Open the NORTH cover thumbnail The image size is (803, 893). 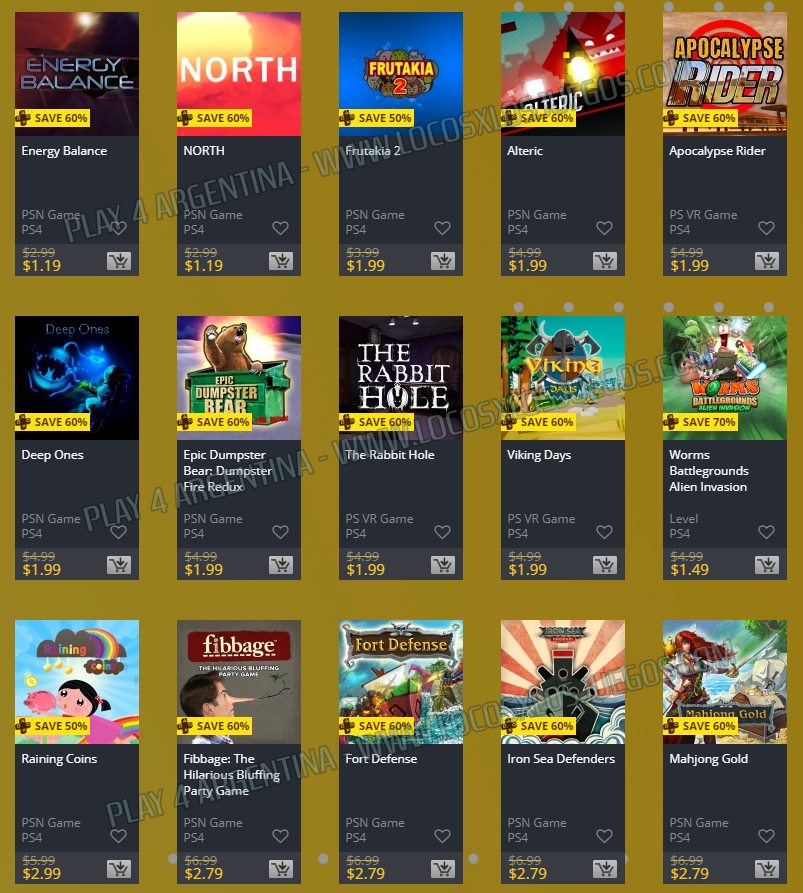(x=239, y=74)
